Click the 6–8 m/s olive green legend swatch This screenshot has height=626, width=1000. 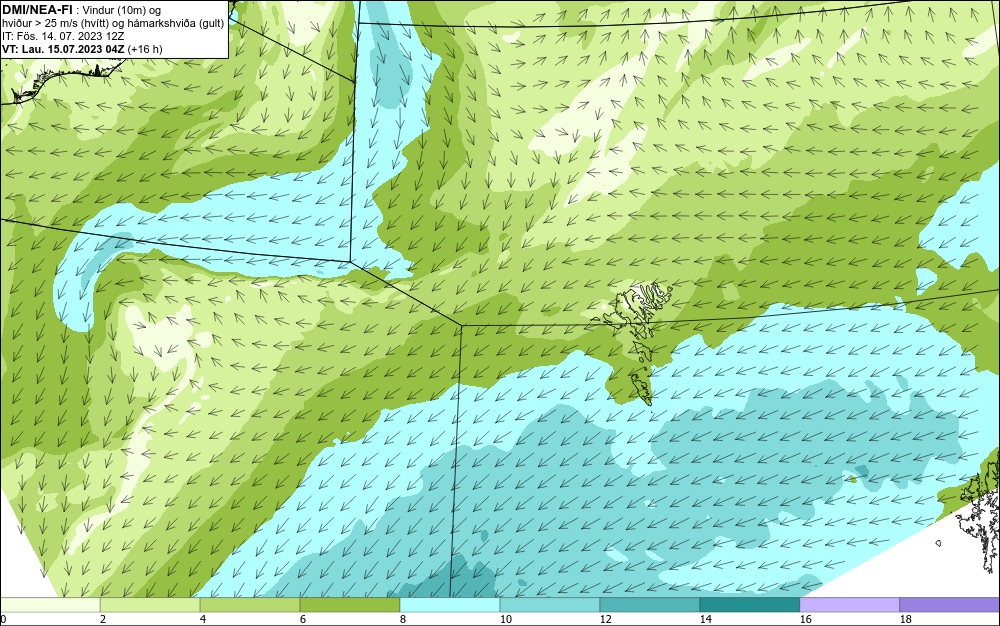coord(350,604)
